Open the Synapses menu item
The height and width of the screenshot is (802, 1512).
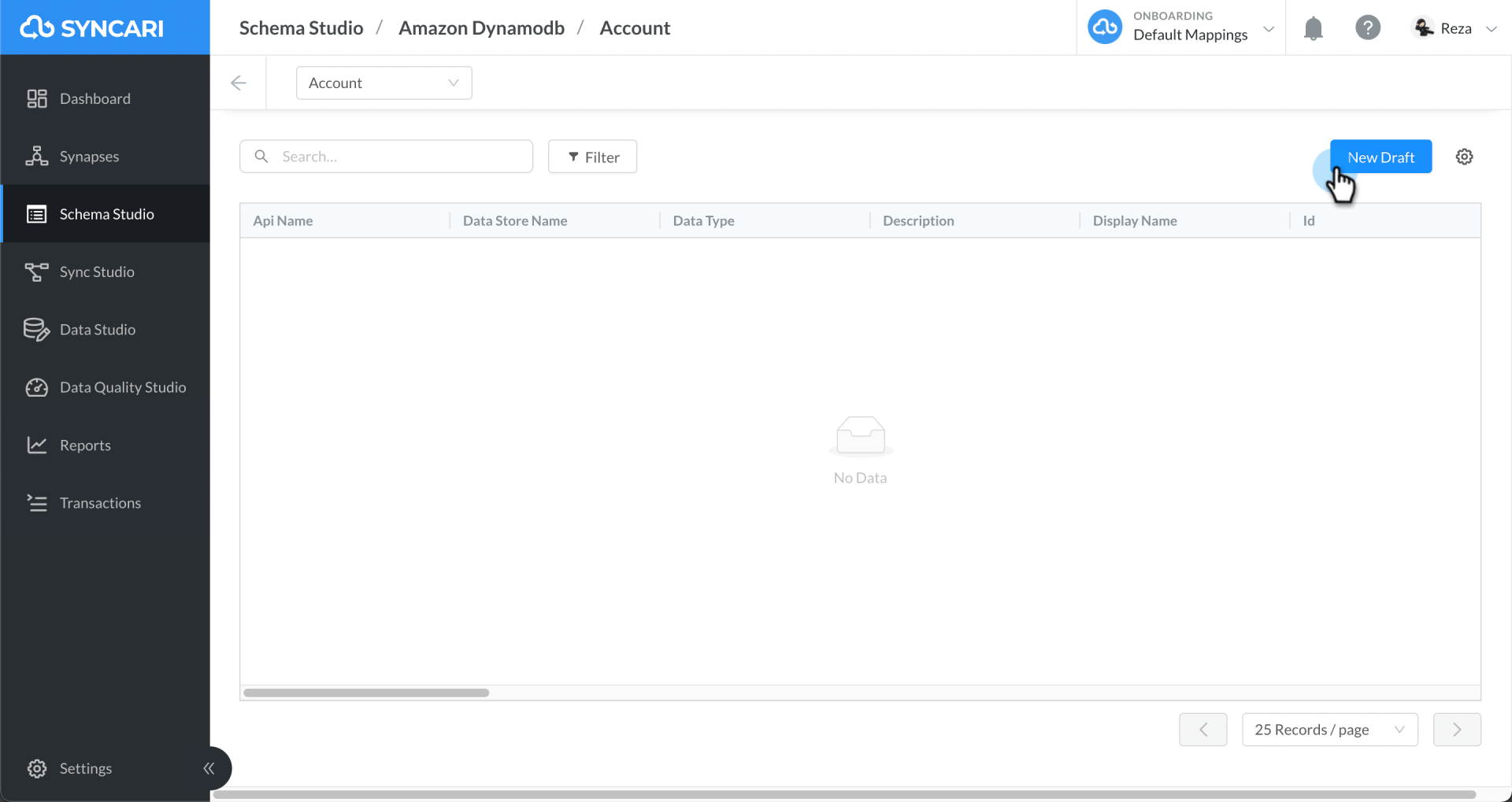[x=105, y=156]
